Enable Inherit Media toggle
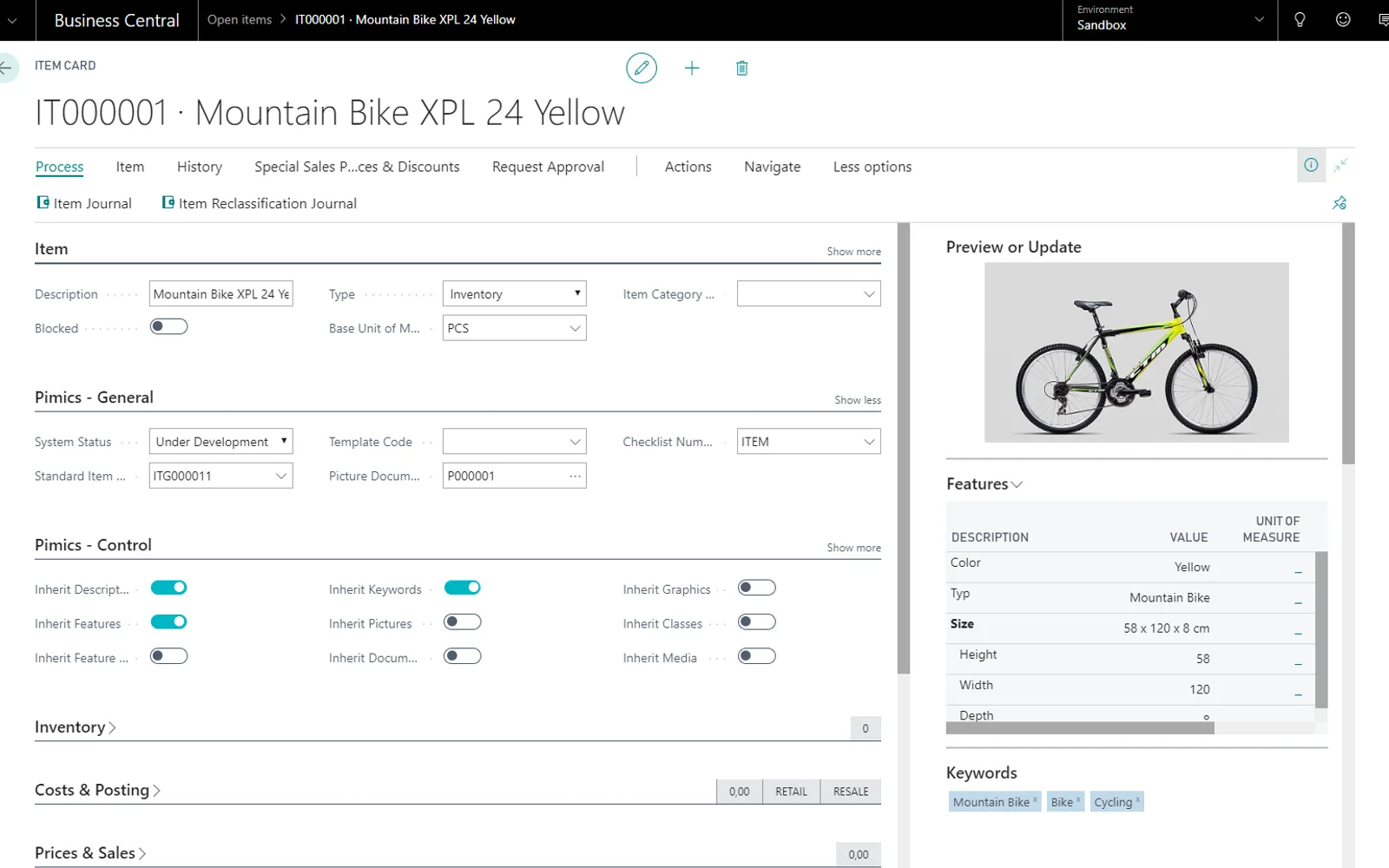This screenshot has height=868, width=1389. [756, 656]
